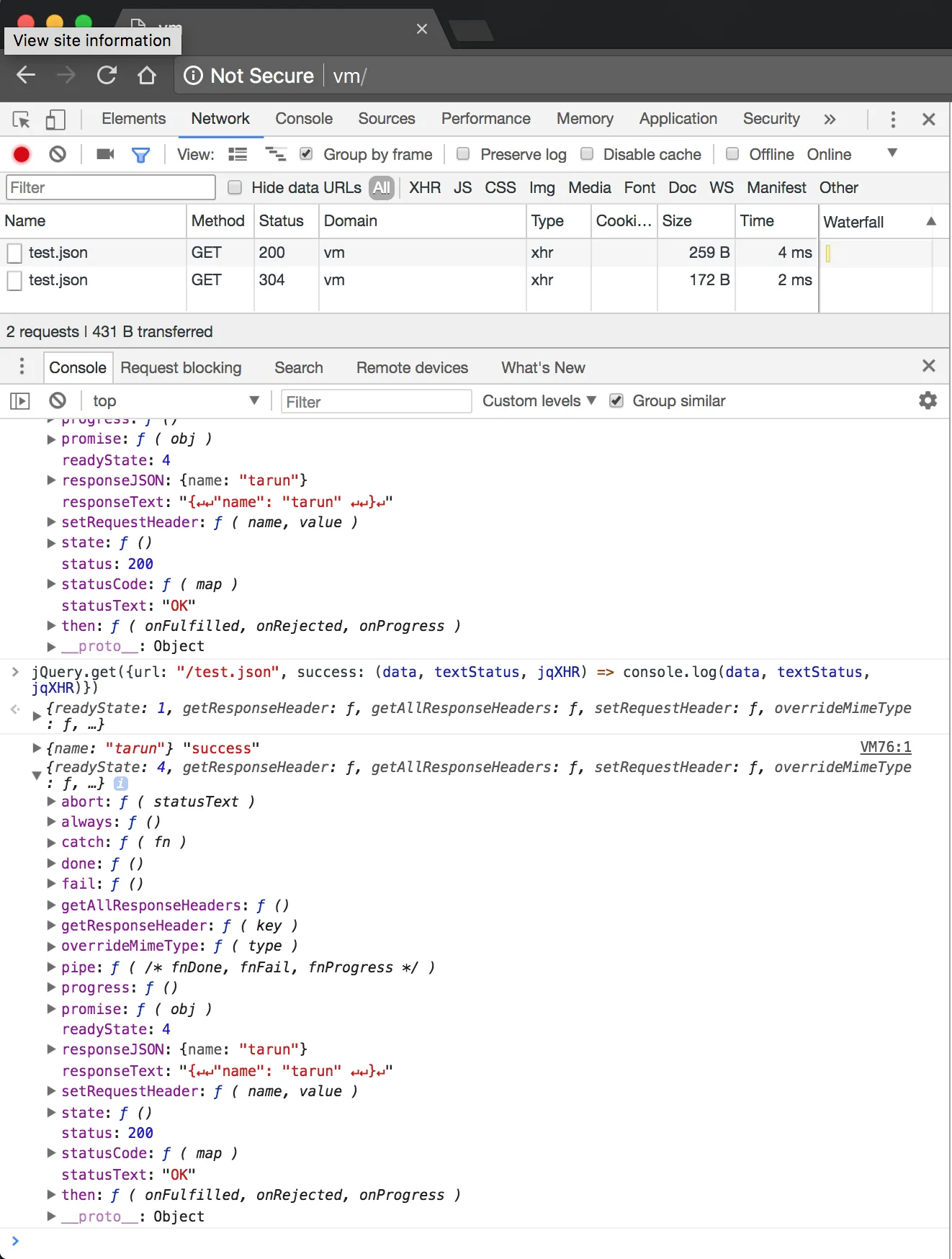Expand the responseJSON property under Request blocking tab
Screen dimensions: 952x1259
[x=51, y=480]
